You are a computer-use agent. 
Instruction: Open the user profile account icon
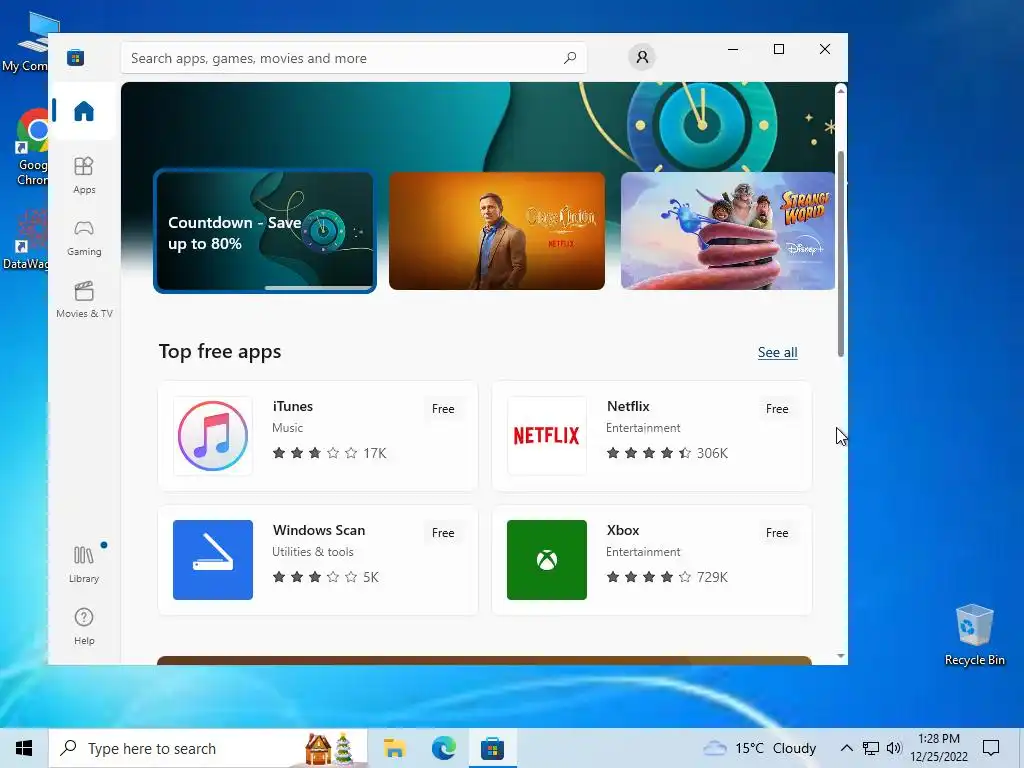click(642, 57)
